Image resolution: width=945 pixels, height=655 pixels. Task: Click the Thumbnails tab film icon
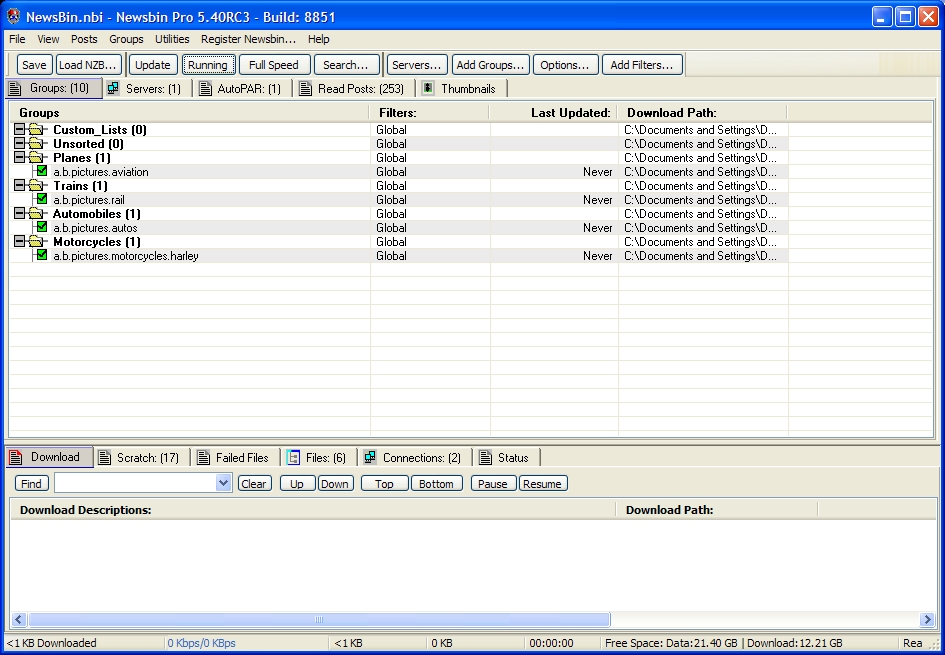click(x=428, y=89)
